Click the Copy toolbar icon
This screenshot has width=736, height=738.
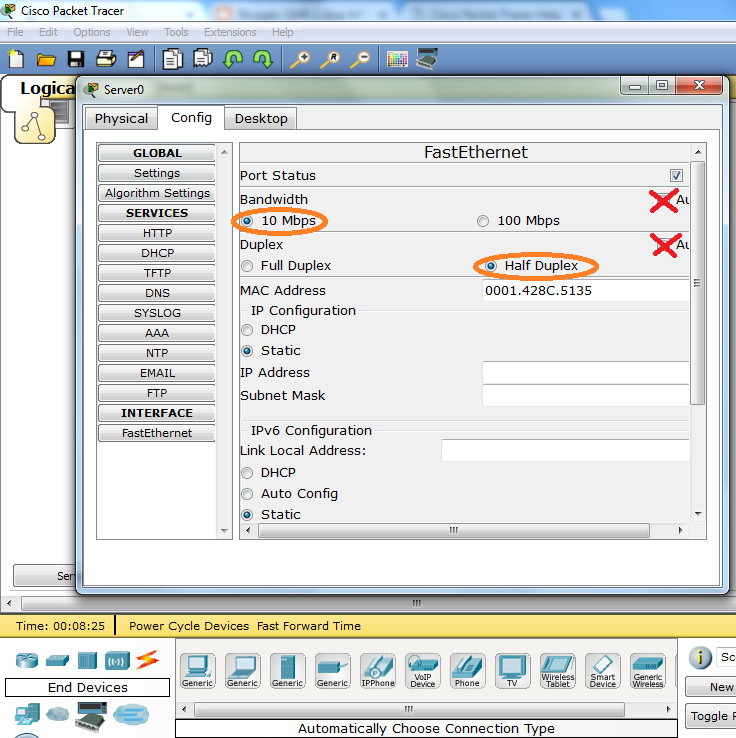[173, 59]
